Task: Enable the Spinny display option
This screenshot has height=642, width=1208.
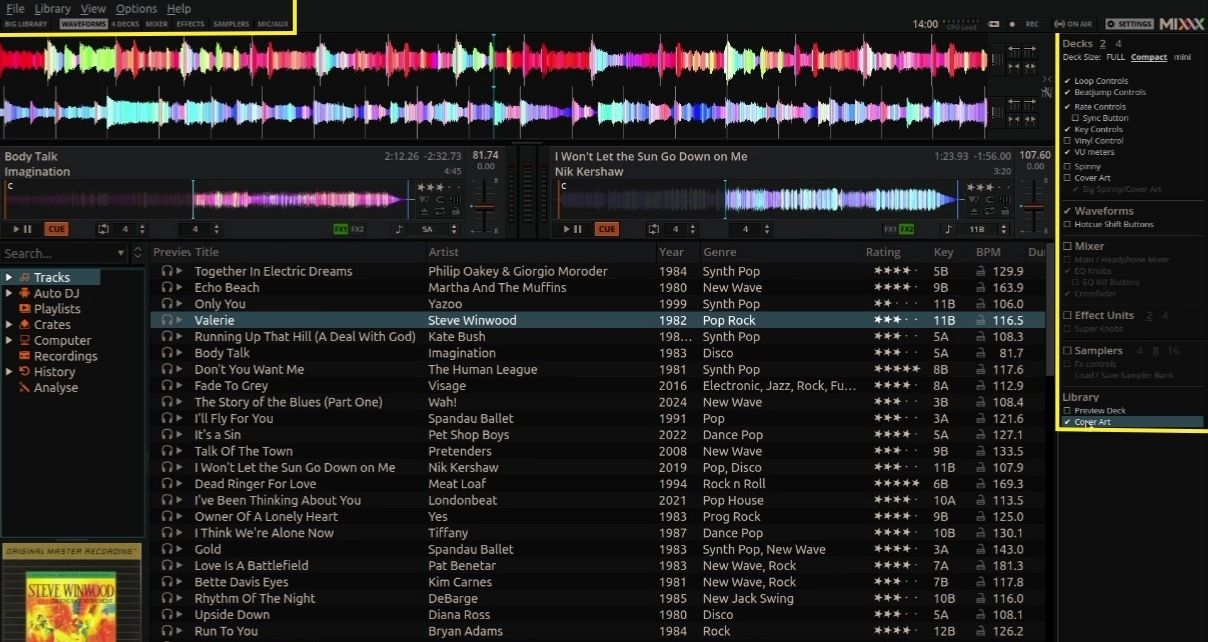Action: (x=1068, y=166)
